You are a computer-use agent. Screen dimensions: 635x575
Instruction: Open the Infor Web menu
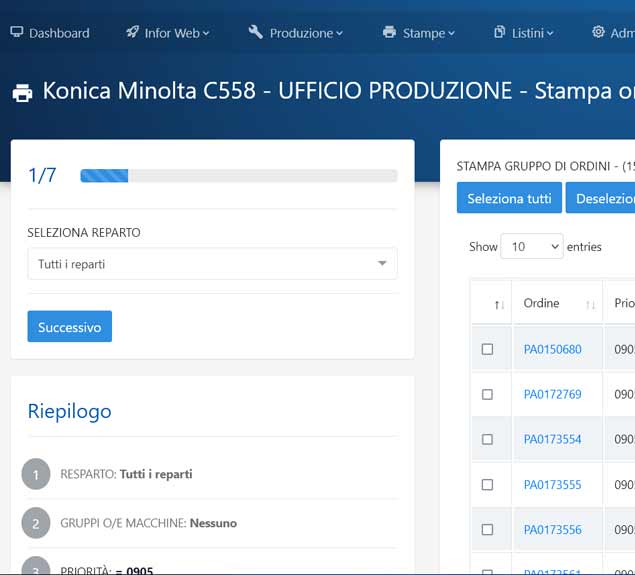(168, 33)
